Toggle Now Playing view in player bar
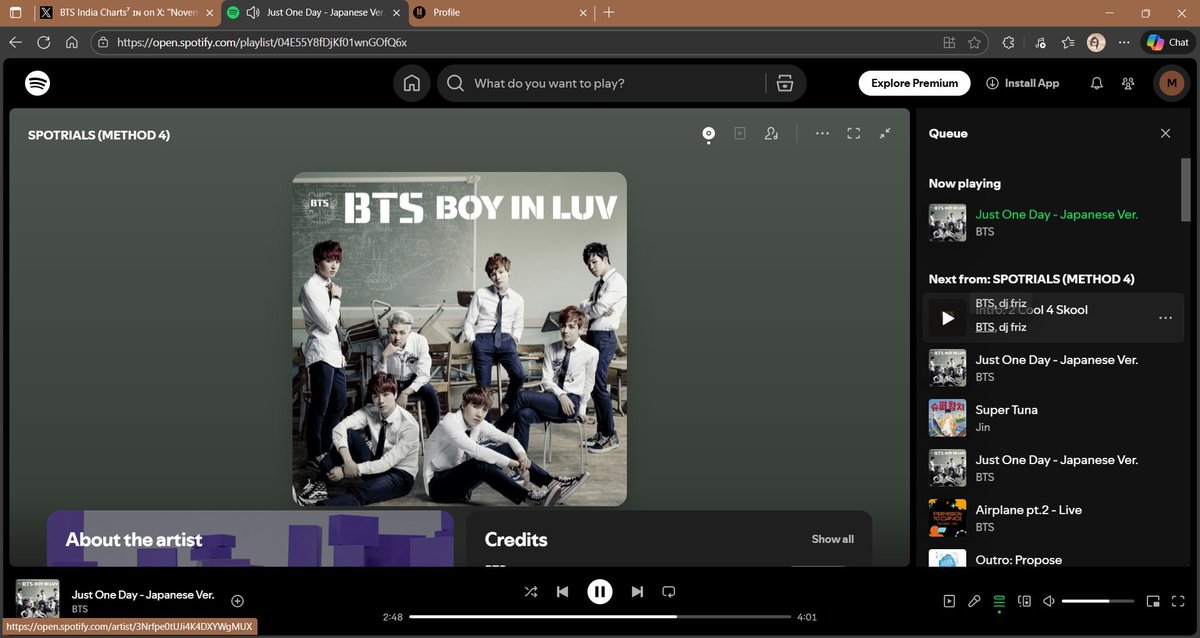1200x638 pixels. pos(949,601)
